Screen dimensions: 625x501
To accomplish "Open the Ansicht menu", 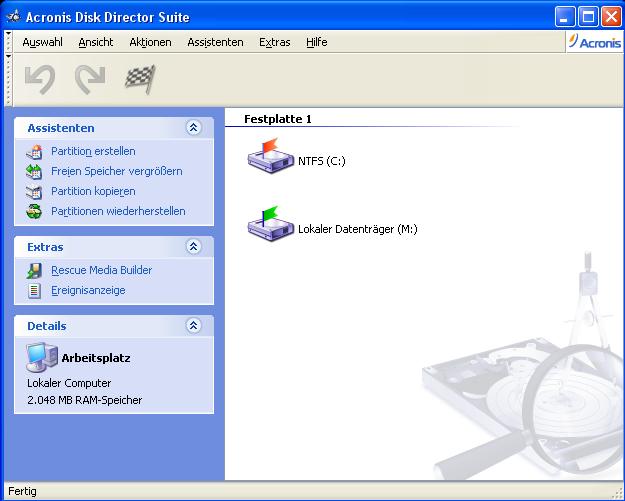I will (x=96, y=42).
